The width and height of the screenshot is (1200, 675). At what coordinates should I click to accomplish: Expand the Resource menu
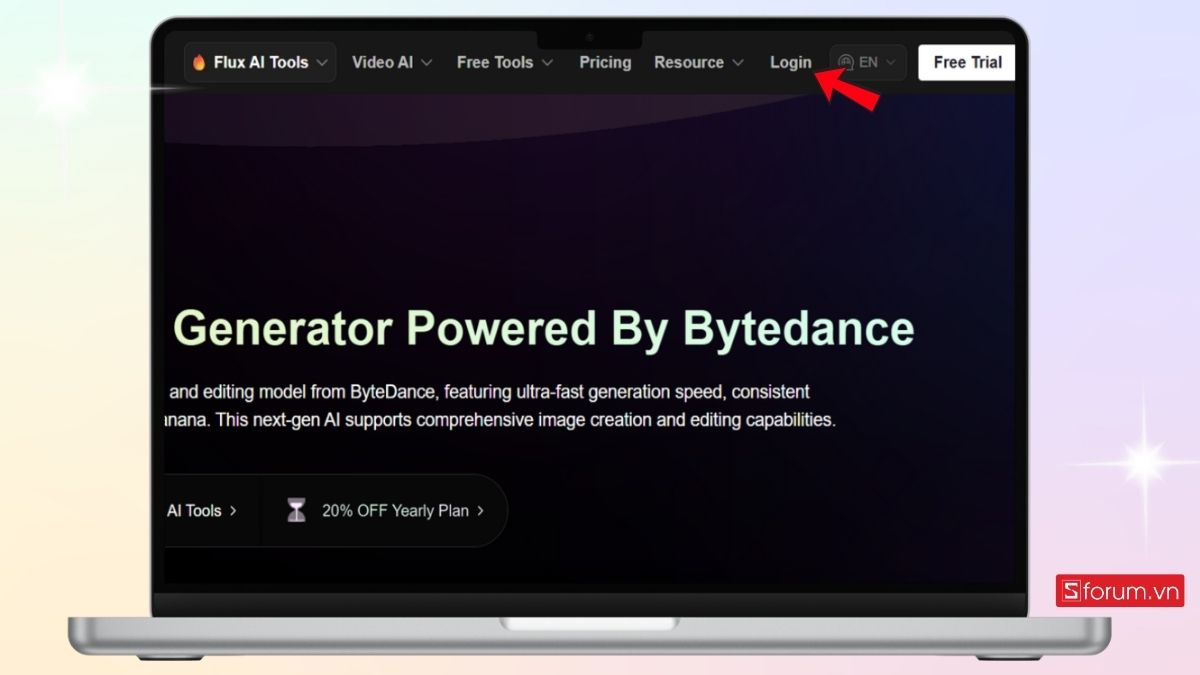(699, 62)
